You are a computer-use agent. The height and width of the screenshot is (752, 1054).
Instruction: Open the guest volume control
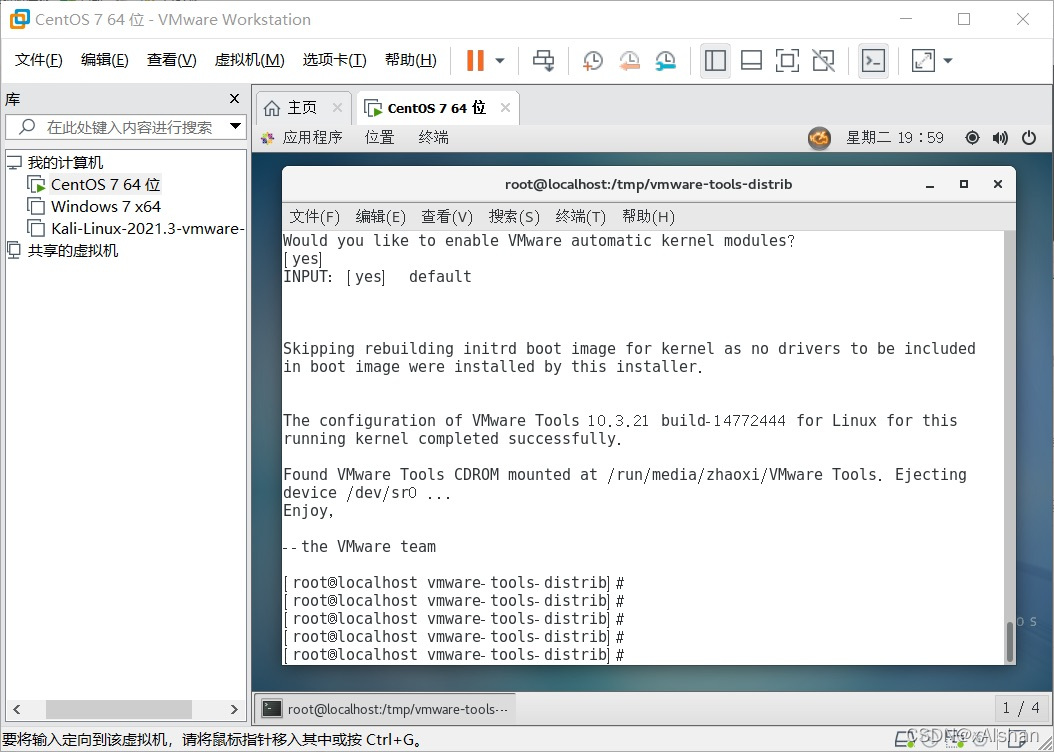(x=1000, y=137)
